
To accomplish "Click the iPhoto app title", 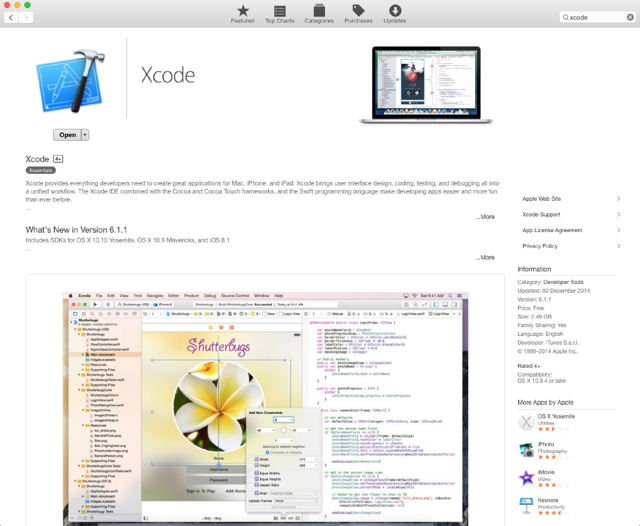I will pos(546,444).
